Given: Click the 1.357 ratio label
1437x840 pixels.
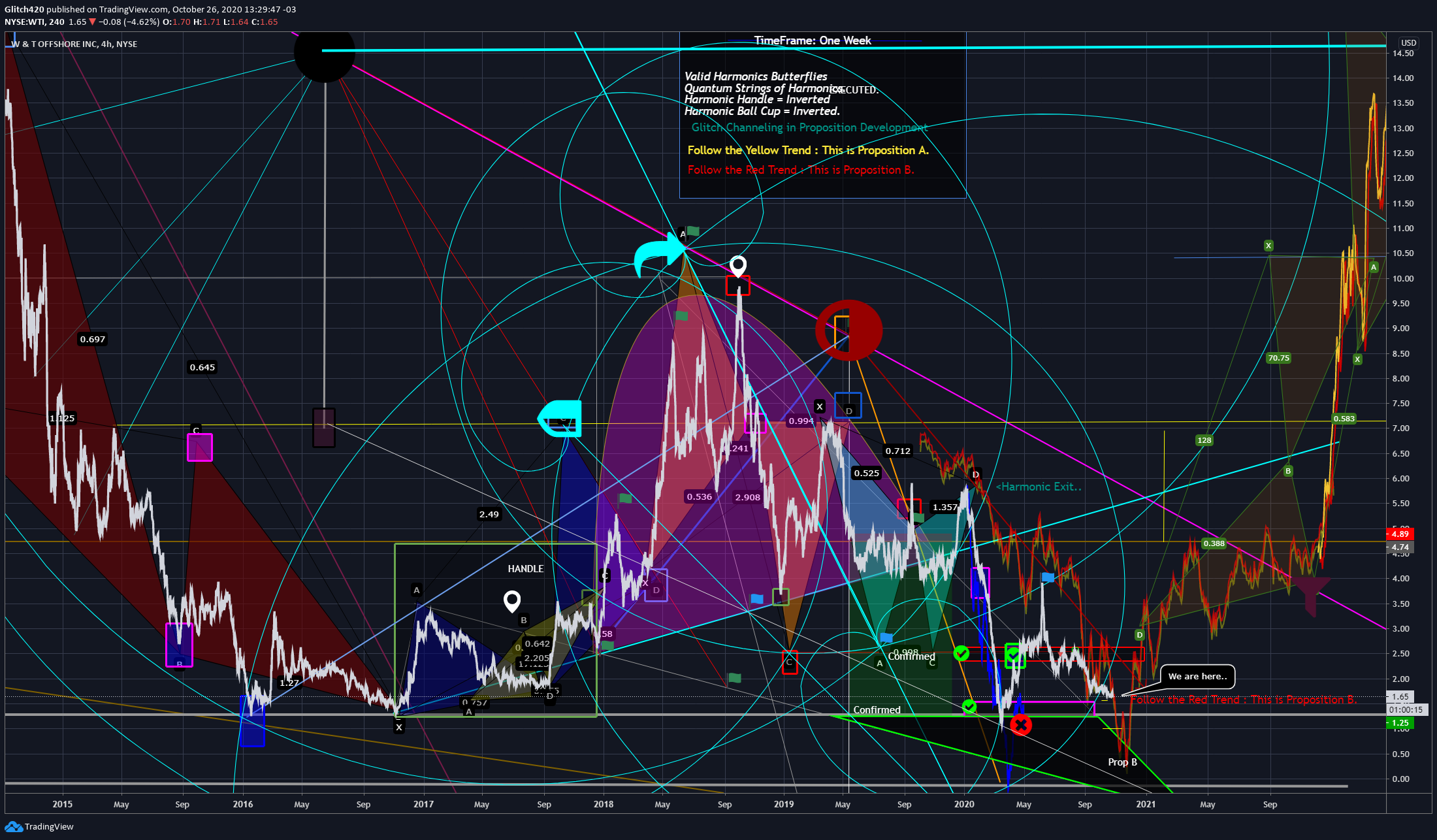Looking at the screenshot, I should tap(945, 507).
